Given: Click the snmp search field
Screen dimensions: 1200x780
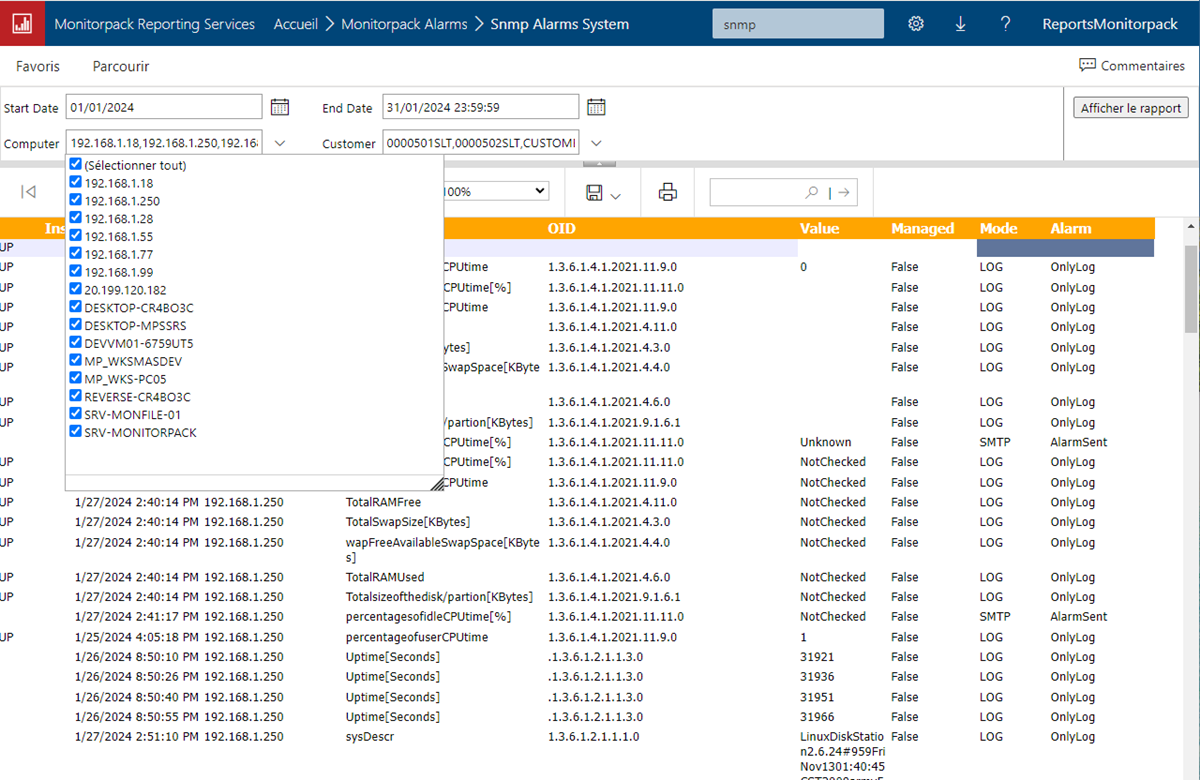Looking at the screenshot, I should pos(797,24).
